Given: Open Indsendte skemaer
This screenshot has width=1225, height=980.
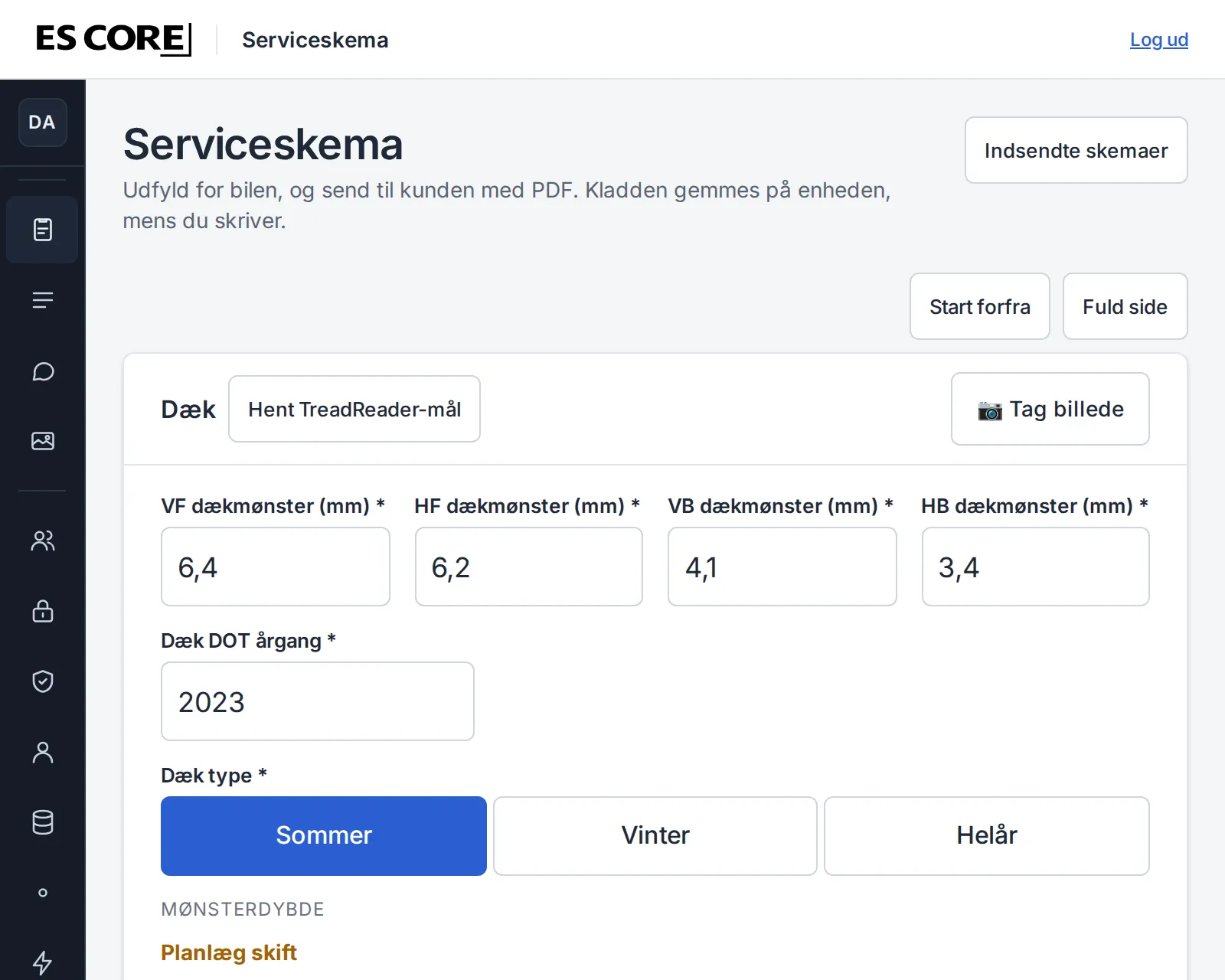Looking at the screenshot, I should tap(1076, 150).
